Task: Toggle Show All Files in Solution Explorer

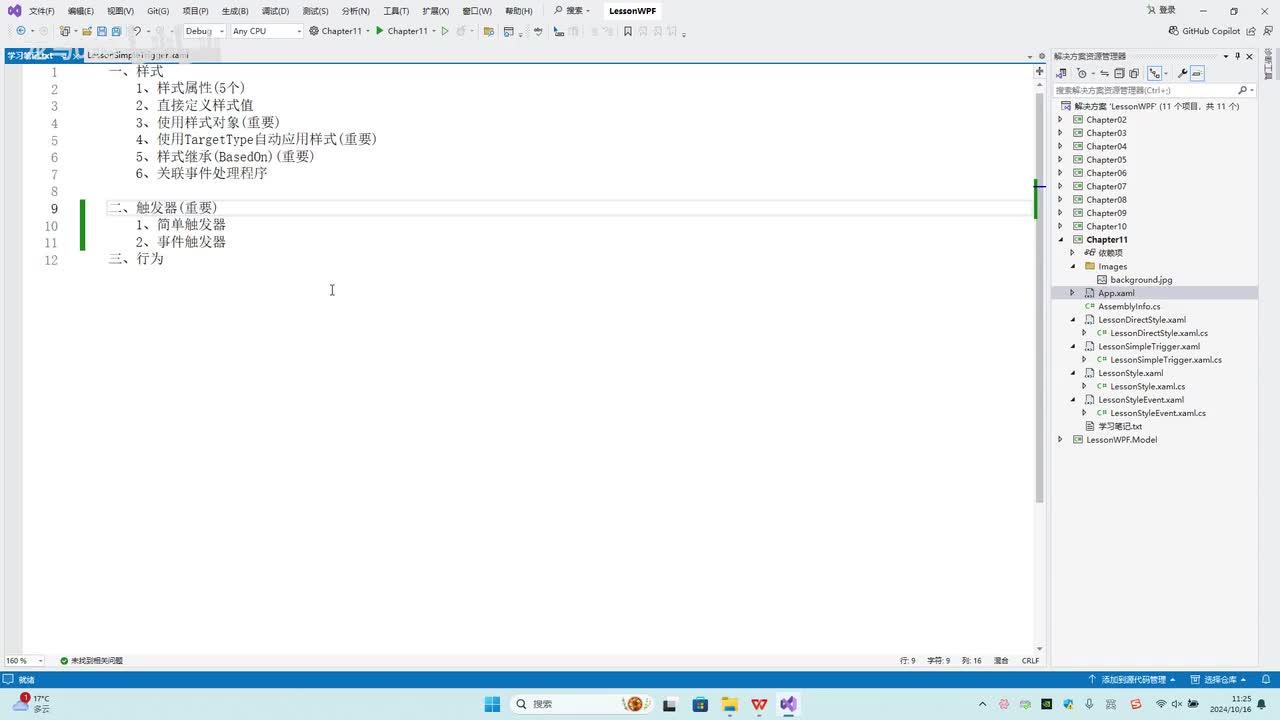Action: pos(1134,73)
